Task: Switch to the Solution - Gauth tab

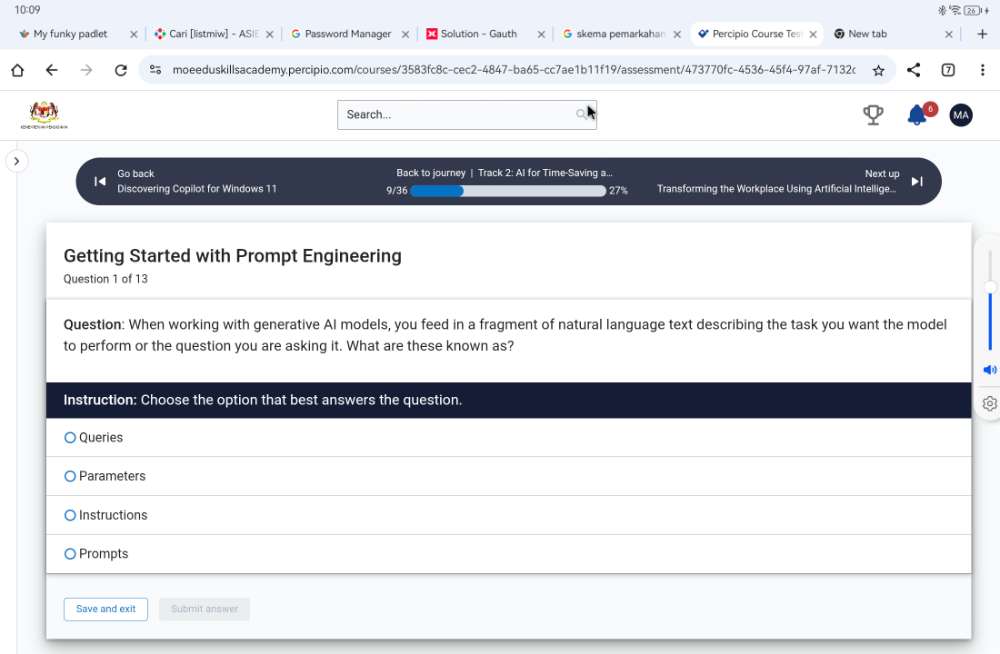Action: click(478, 34)
